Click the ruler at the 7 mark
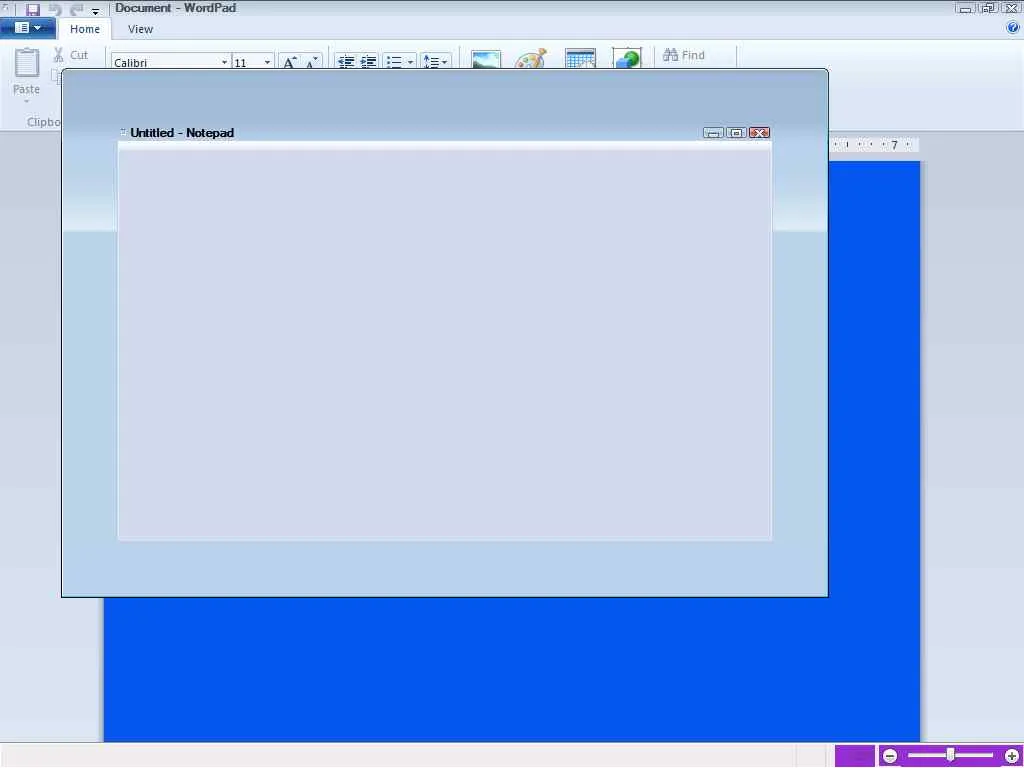The image size is (1024, 768). pyautogui.click(x=895, y=145)
